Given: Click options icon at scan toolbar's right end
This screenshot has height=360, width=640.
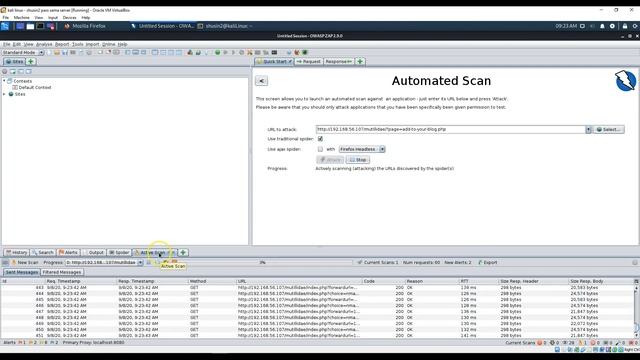Looking at the screenshot, I should 635,262.
